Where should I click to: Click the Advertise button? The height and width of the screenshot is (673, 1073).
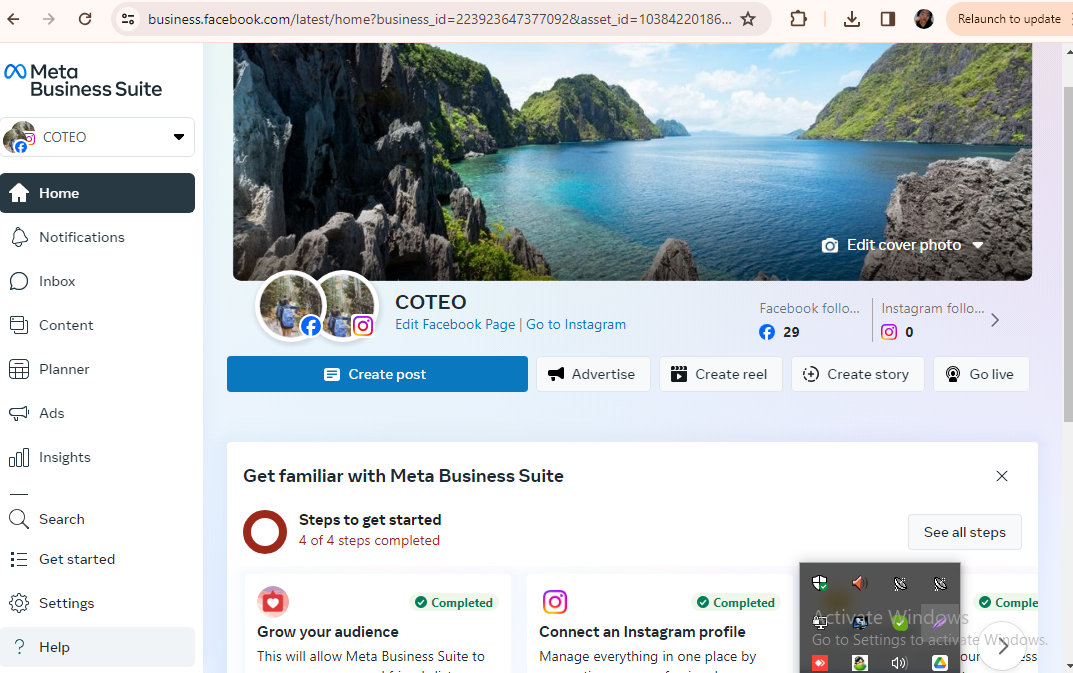tap(593, 374)
